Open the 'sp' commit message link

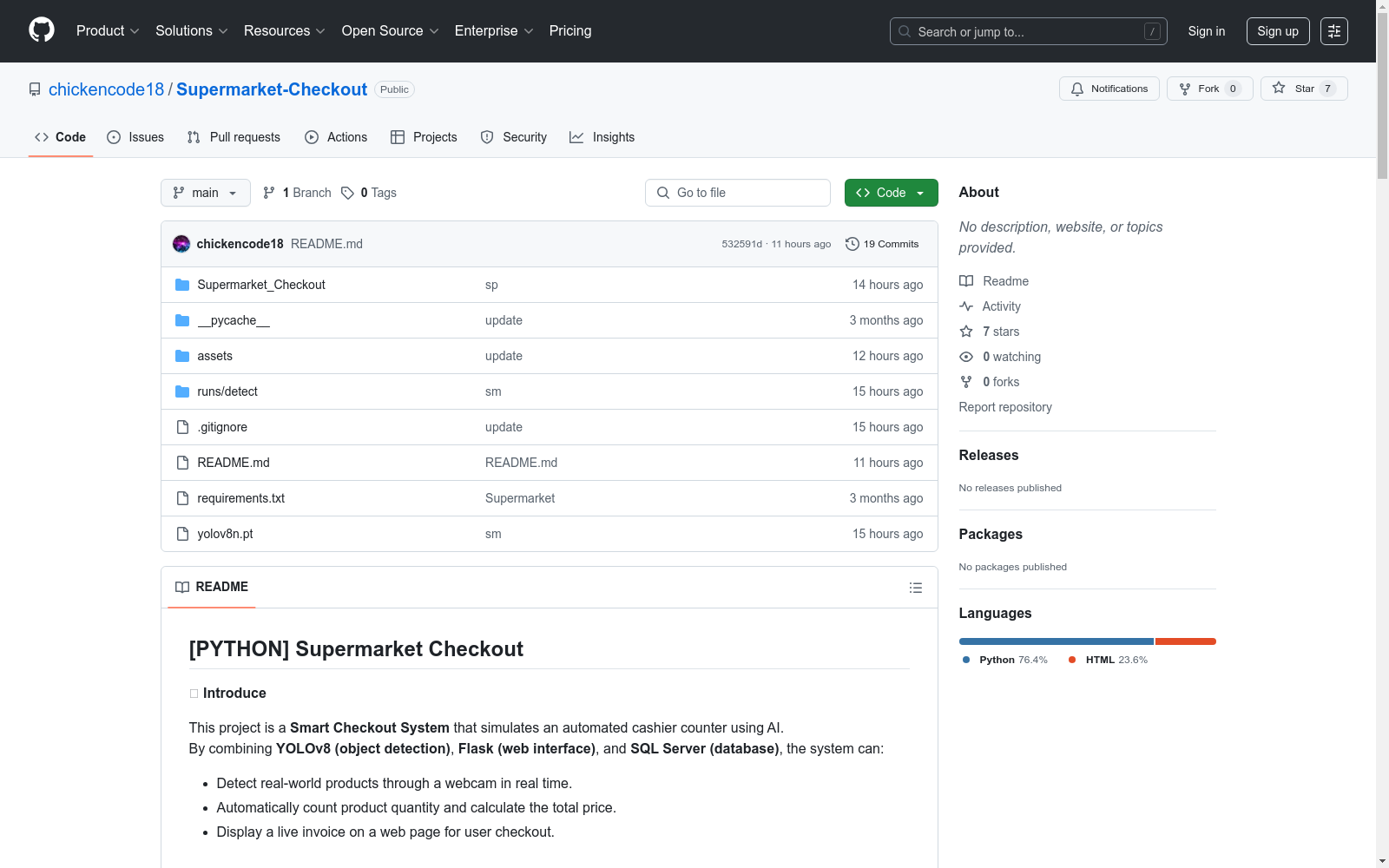(x=491, y=285)
